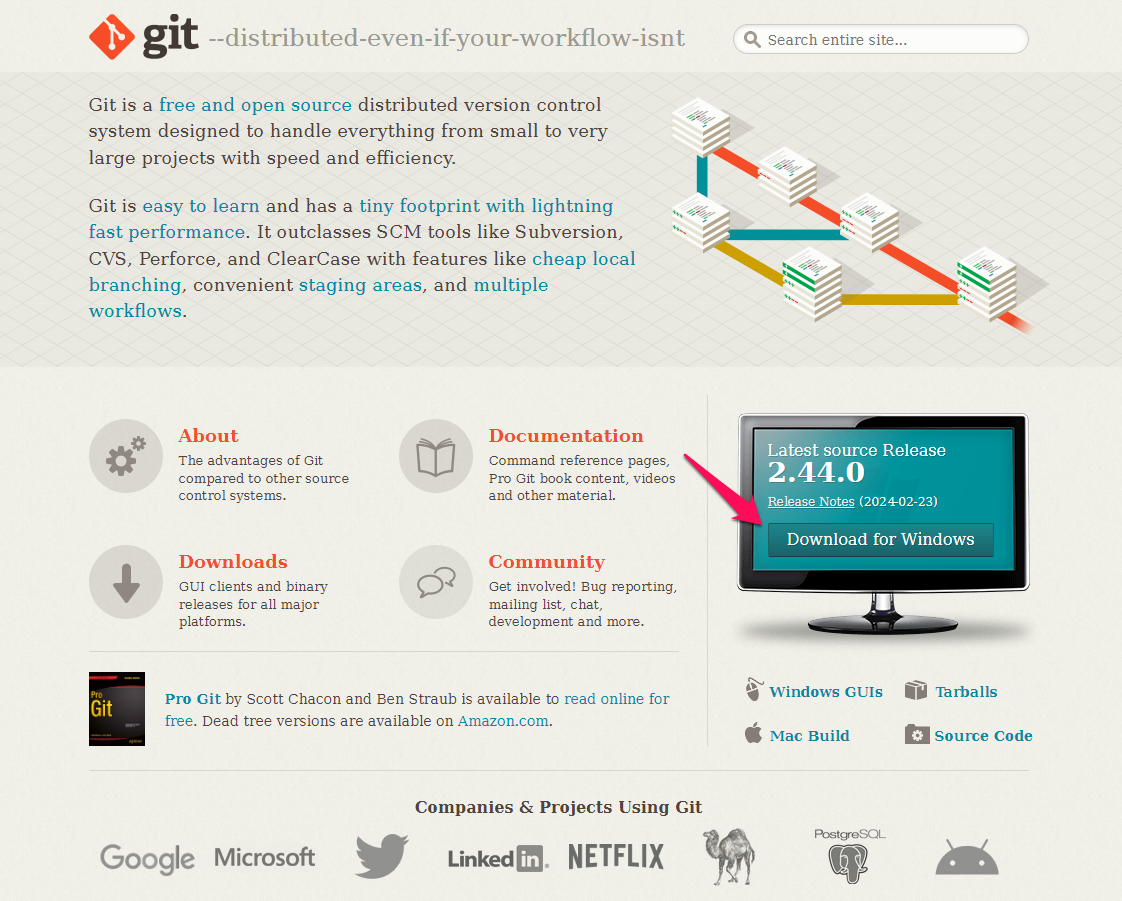Click the --distributed-even-if-your-workflow-isnt tagline
This screenshot has width=1122, height=901.
coord(447,38)
